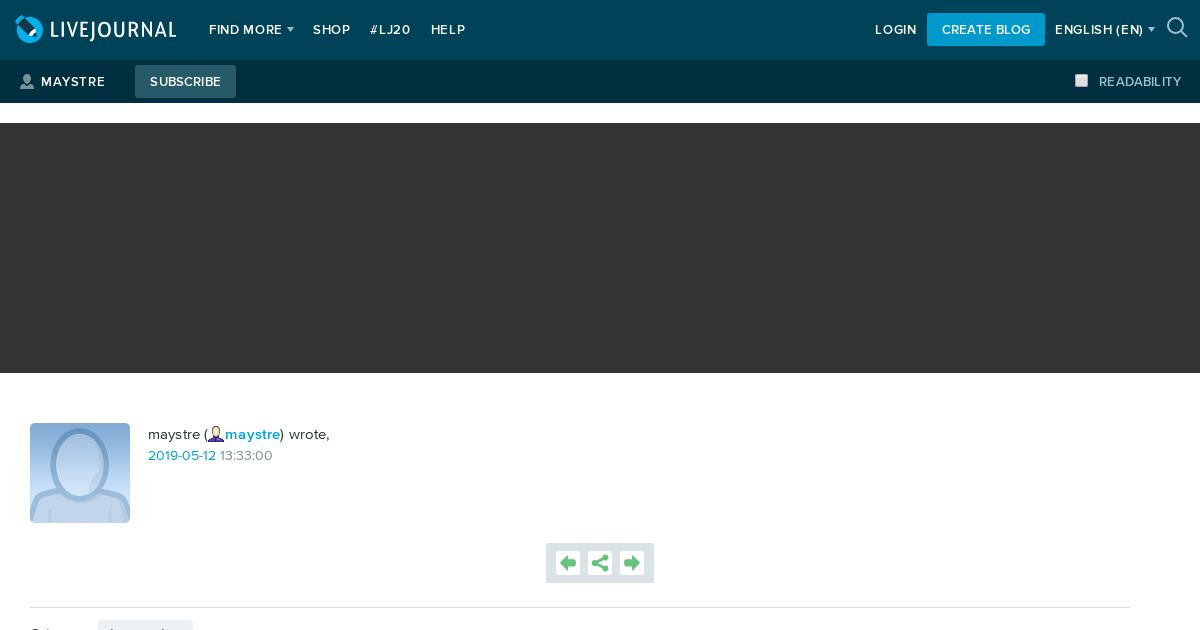
Task: Click the Login link
Action: tap(896, 30)
